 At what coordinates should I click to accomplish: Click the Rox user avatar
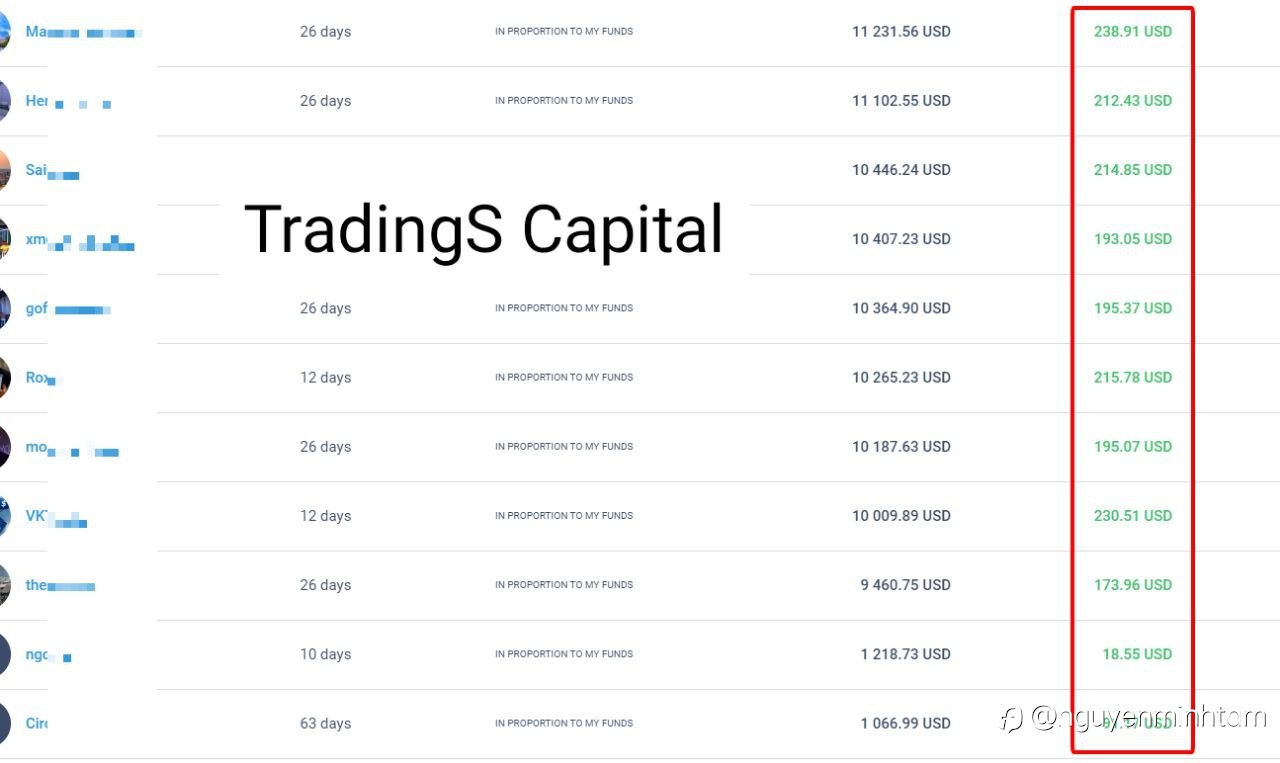4,377
